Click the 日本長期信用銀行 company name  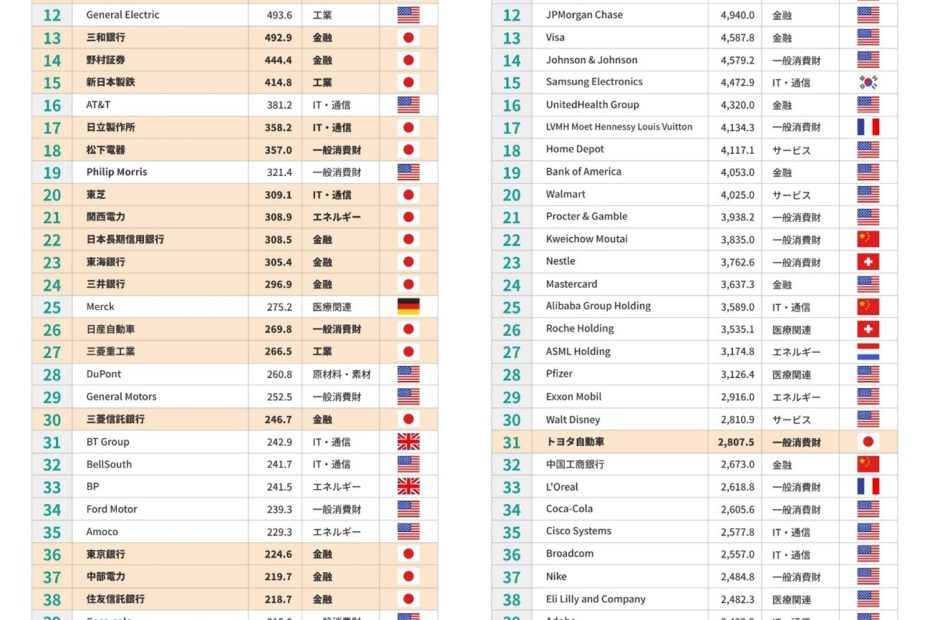tap(125, 240)
